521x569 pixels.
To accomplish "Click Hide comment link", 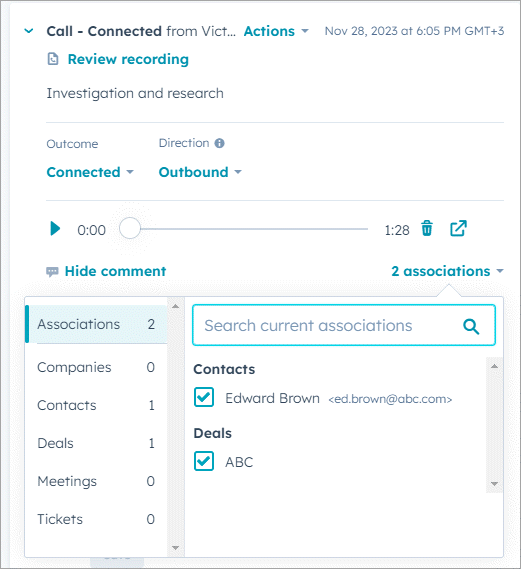I will pyautogui.click(x=115, y=271).
